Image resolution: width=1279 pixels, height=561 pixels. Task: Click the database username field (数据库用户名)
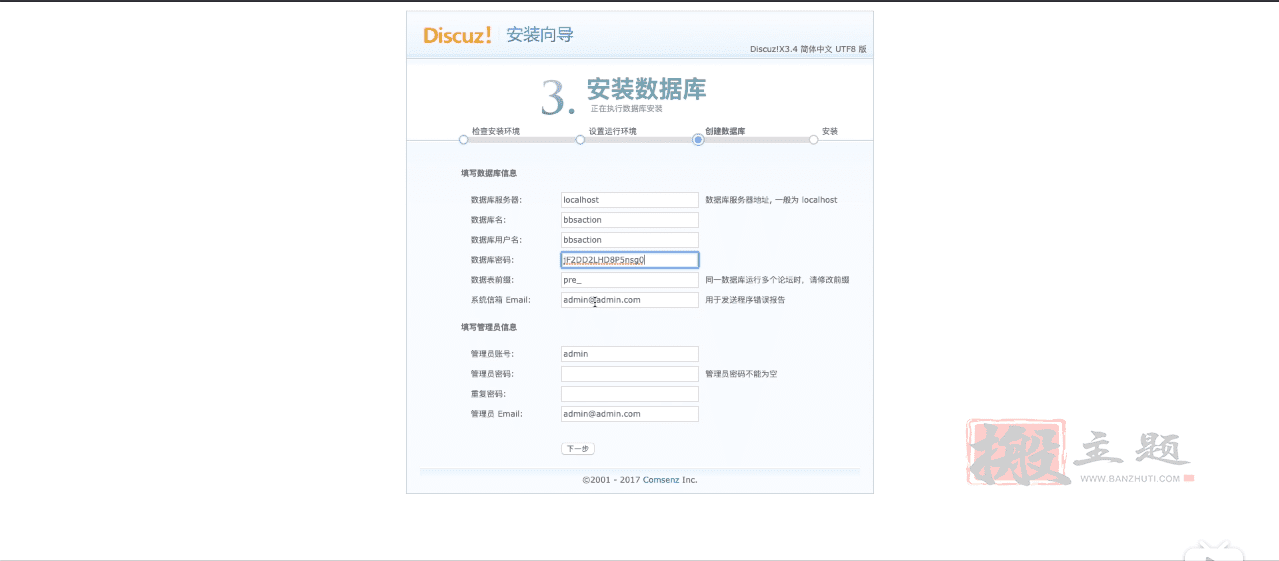(629, 240)
